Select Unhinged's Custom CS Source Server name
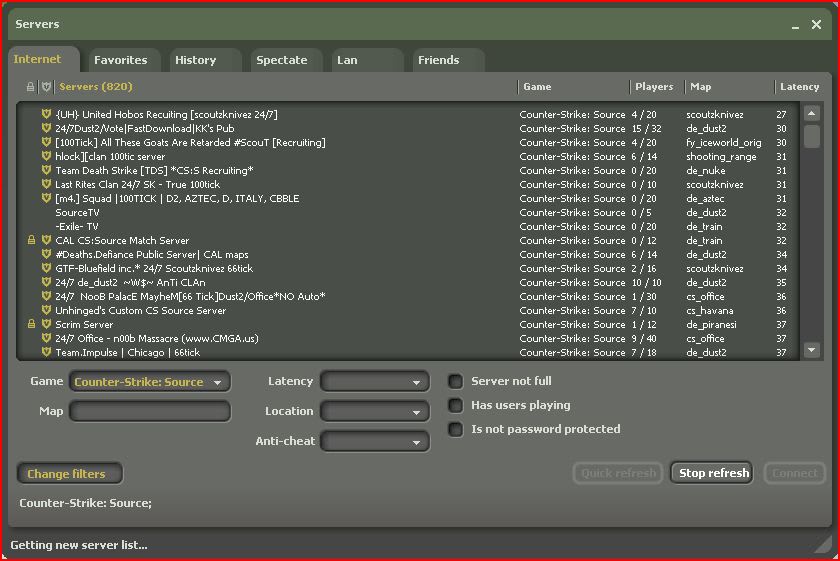This screenshot has height=561, width=840. pyautogui.click(x=140, y=311)
